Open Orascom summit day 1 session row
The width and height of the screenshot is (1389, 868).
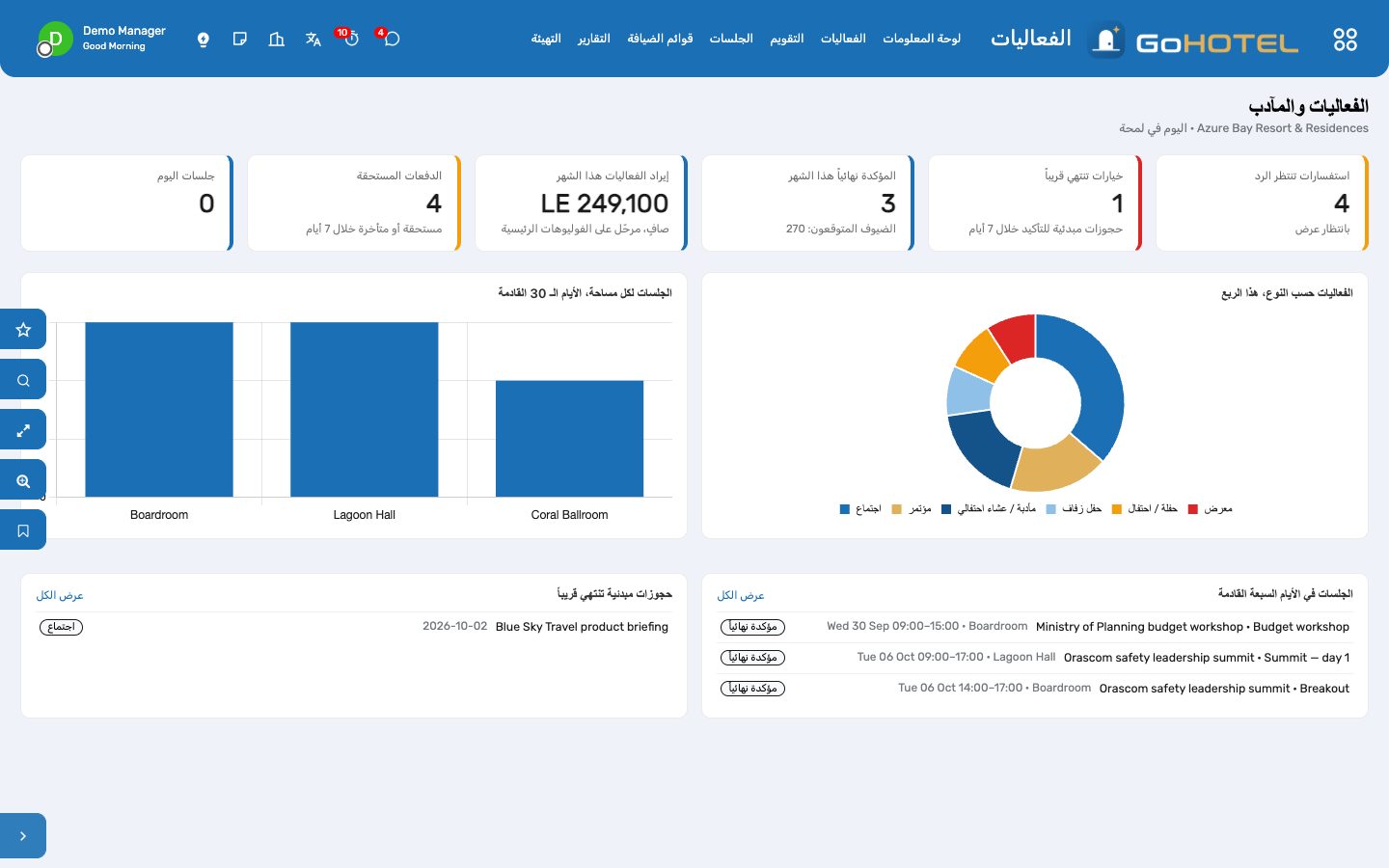click(1035, 658)
